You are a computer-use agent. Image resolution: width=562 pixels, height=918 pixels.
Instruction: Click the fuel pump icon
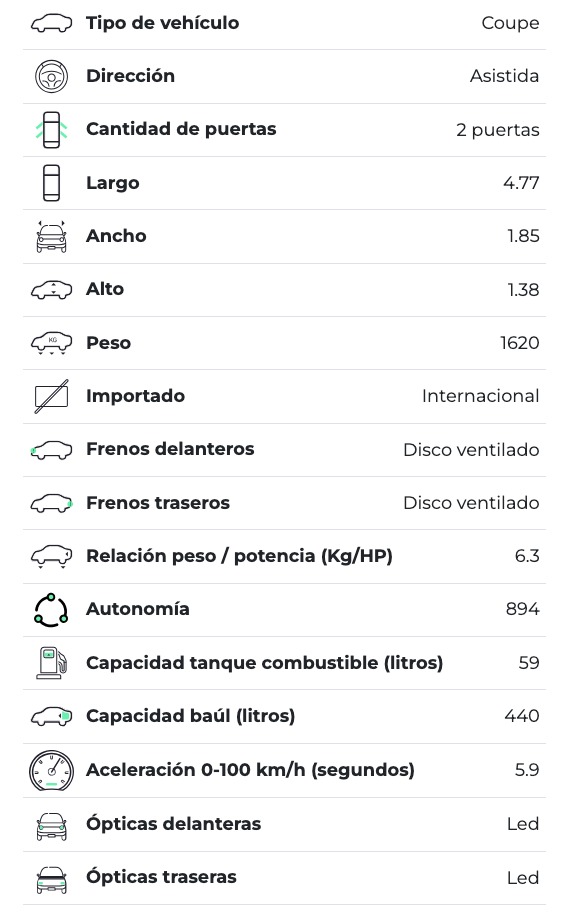(x=52, y=663)
